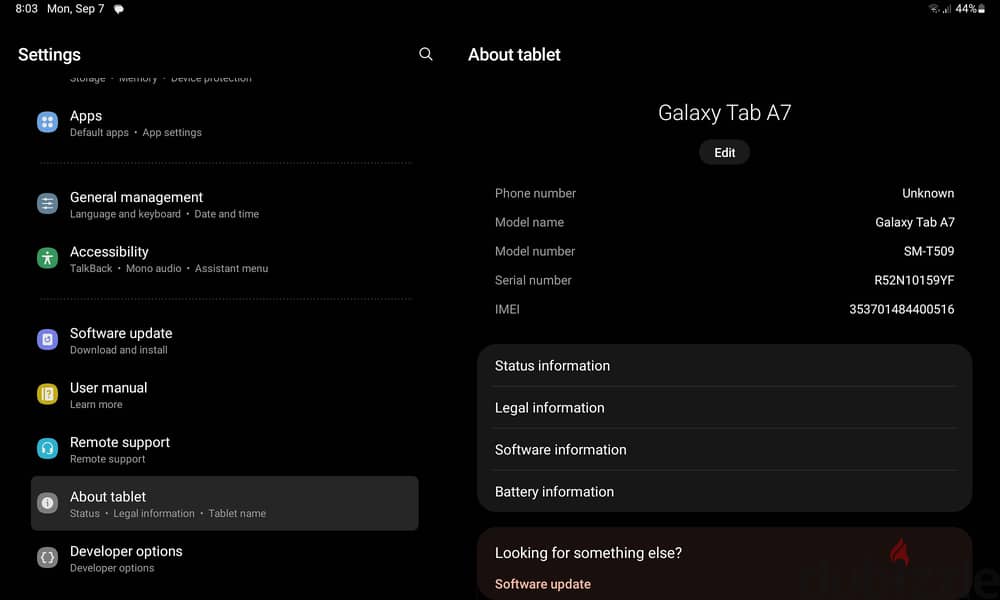Click the About tablet info icon
This screenshot has height=600, width=1000.
(x=47, y=503)
